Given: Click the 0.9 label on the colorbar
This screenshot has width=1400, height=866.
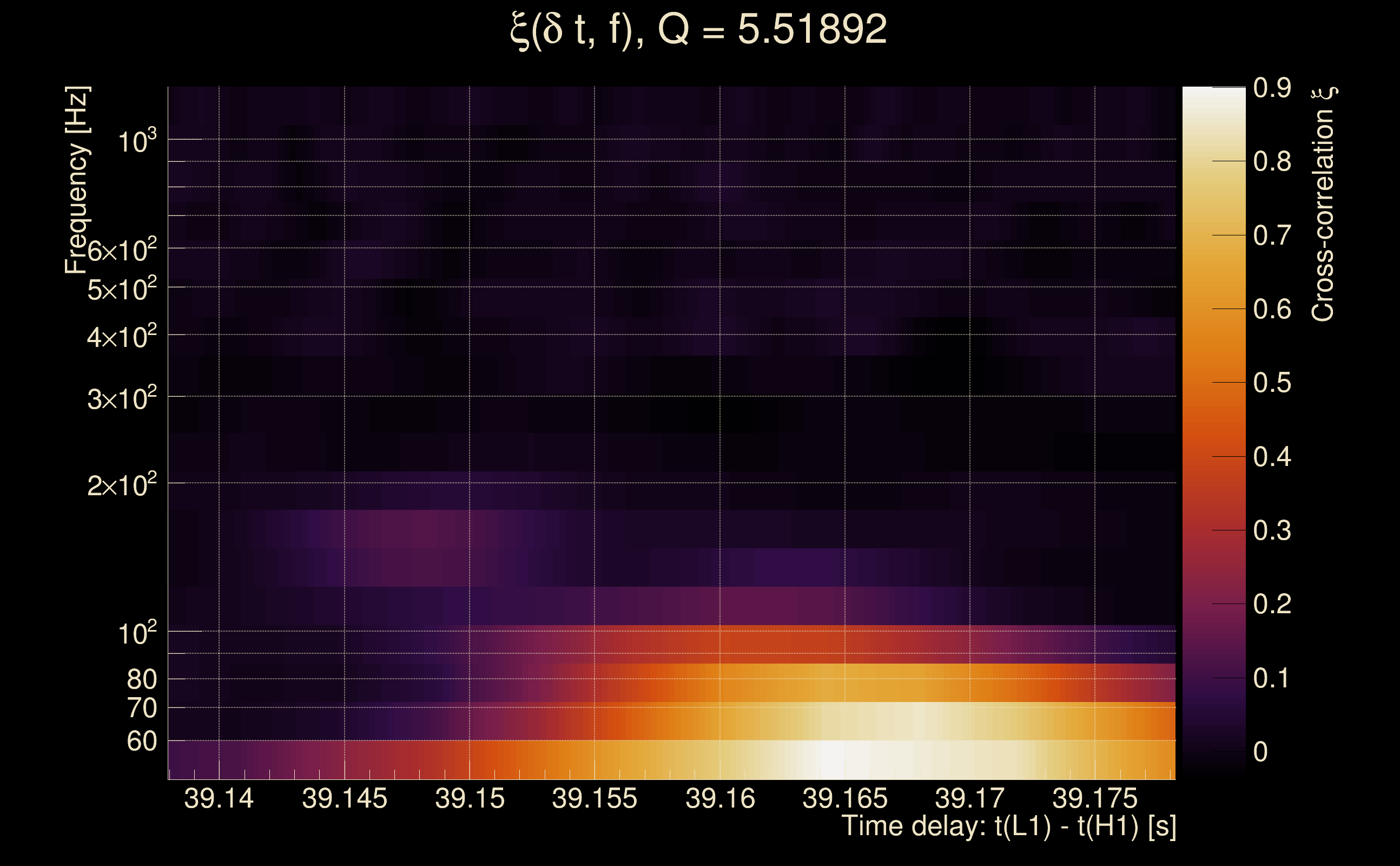Looking at the screenshot, I should click(1272, 88).
